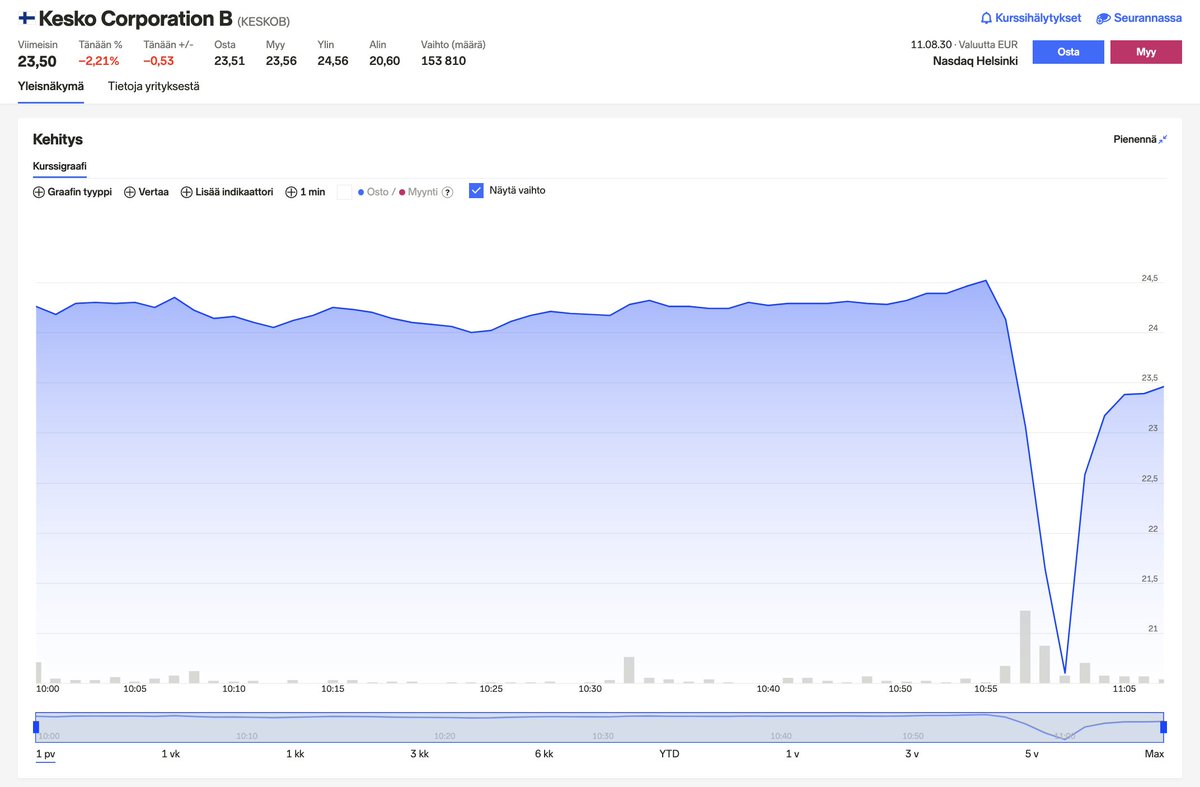The width and height of the screenshot is (1200, 787).
Task: Click the red Myy button
Action: click(1146, 52)
